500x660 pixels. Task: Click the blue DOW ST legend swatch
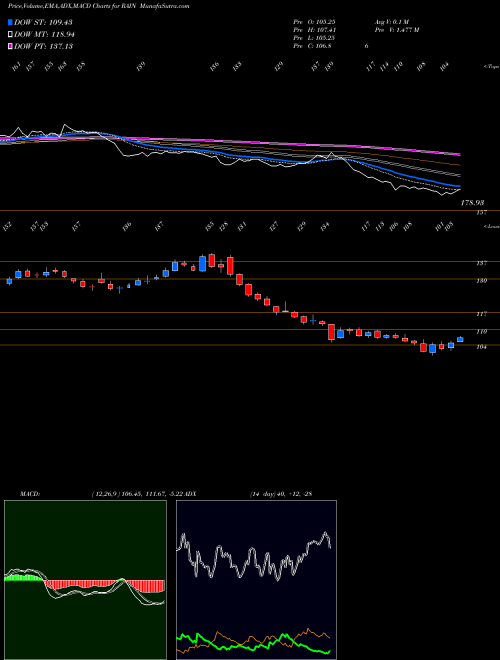pyautogui.click(x=10, y=22)
